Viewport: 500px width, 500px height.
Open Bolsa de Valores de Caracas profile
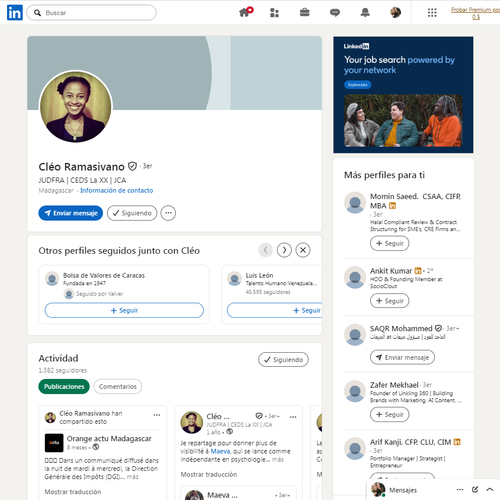[x=104, y=275]
